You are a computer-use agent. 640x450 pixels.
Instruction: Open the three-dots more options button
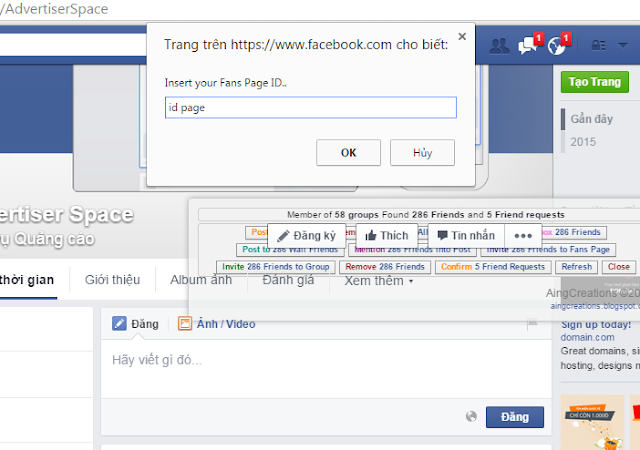[523, 236]
